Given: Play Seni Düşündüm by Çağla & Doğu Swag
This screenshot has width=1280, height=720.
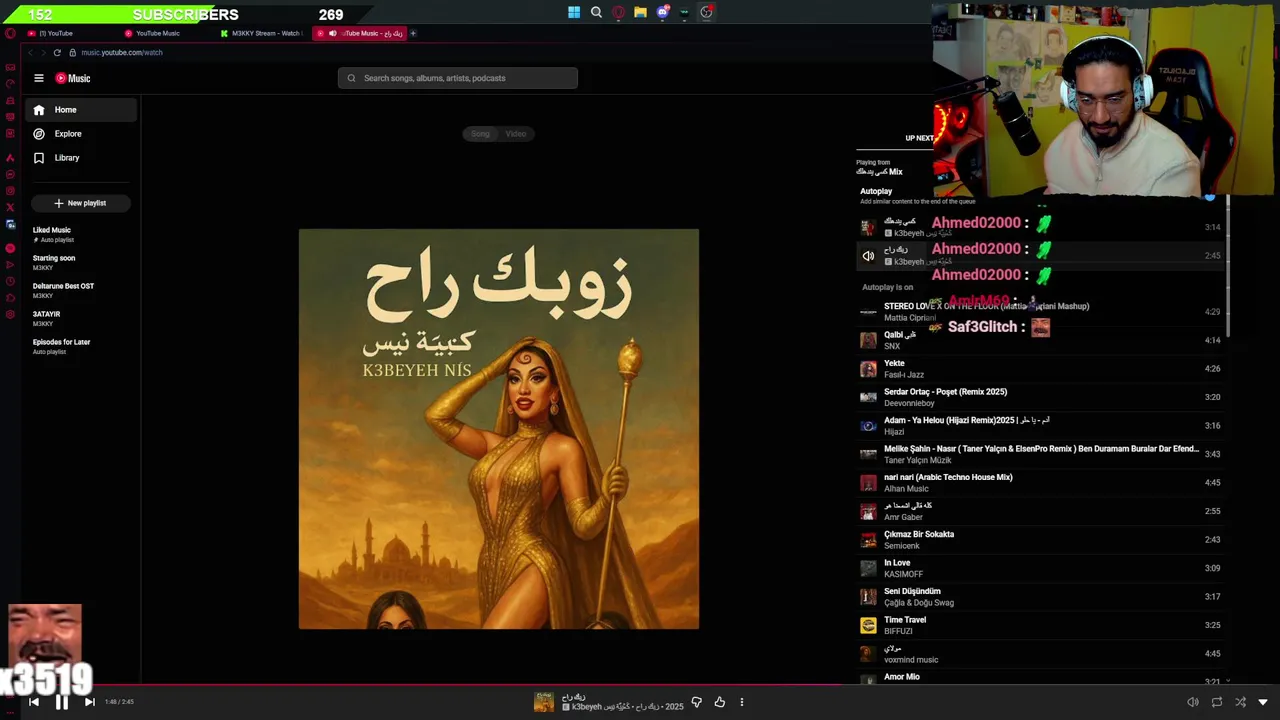Looking at the screenshot, I should [1040, 597].
